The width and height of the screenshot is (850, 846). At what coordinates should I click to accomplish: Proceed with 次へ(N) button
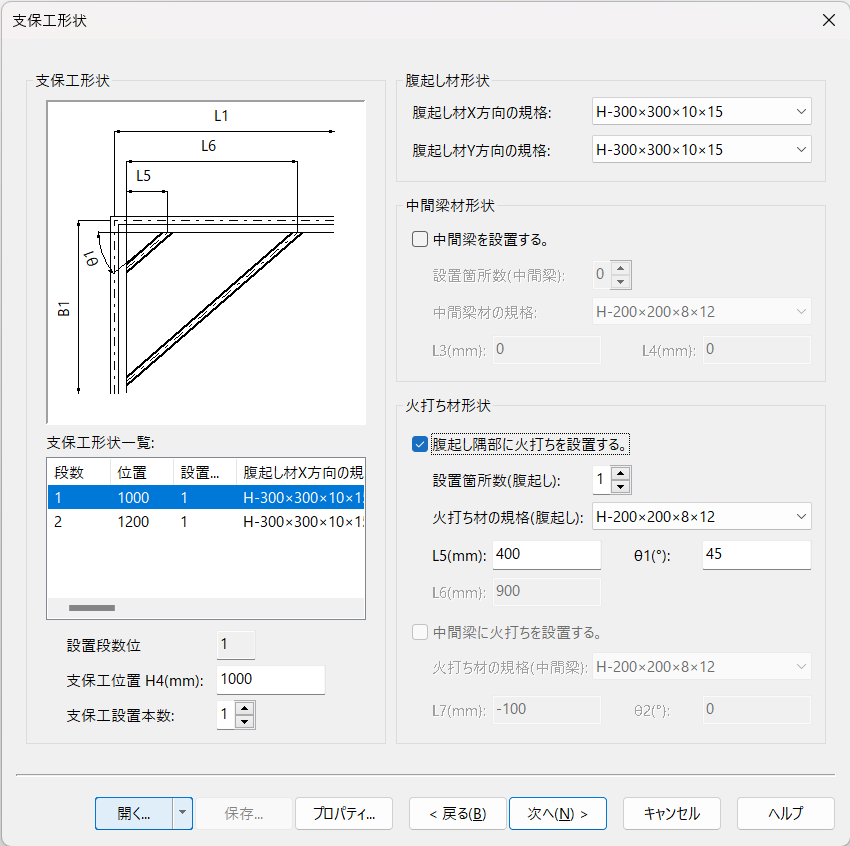point(558,813)
